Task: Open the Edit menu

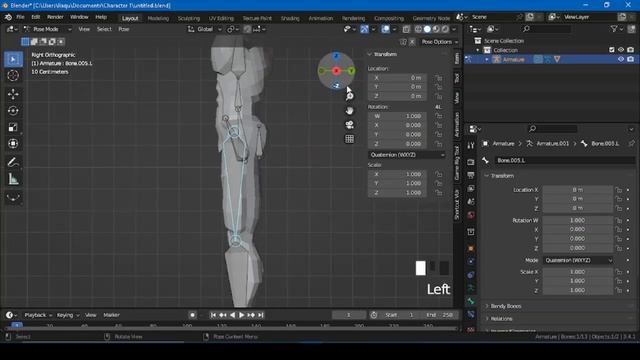Action: pos(36,17)
